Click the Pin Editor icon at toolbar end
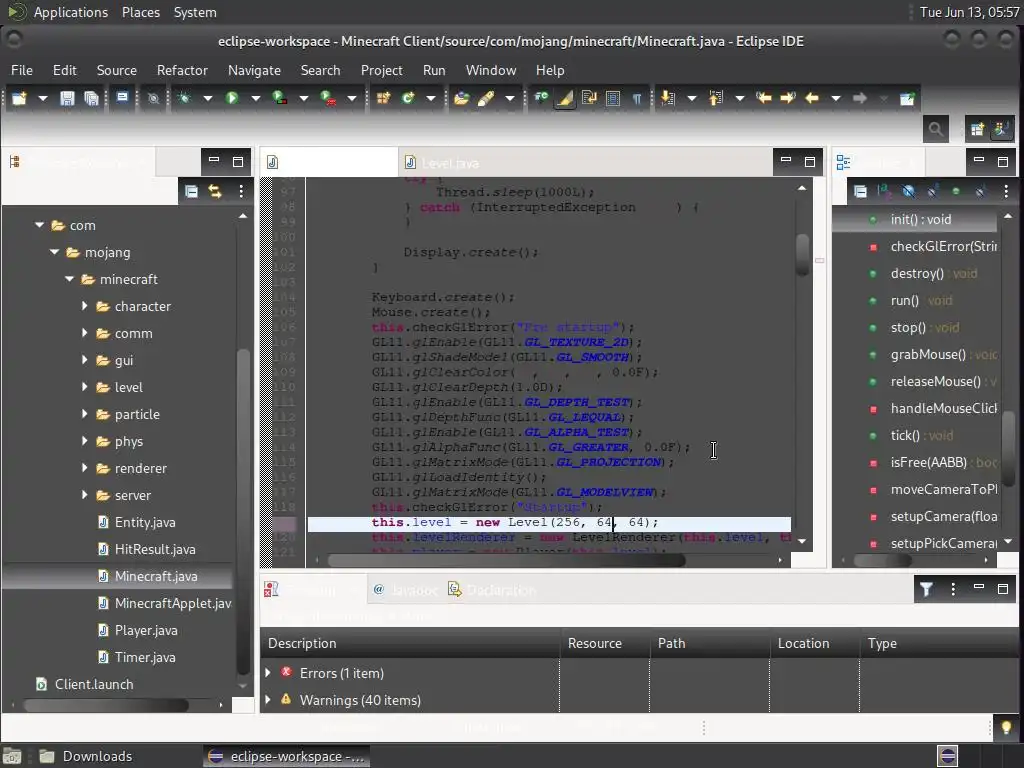1024x768 pixels. 907,99
